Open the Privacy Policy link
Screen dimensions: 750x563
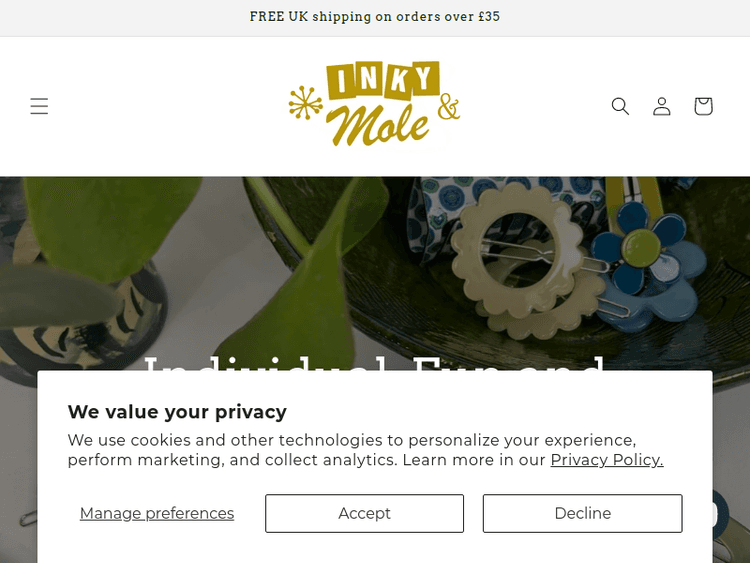pyautogui.click(x=606, y=460)
